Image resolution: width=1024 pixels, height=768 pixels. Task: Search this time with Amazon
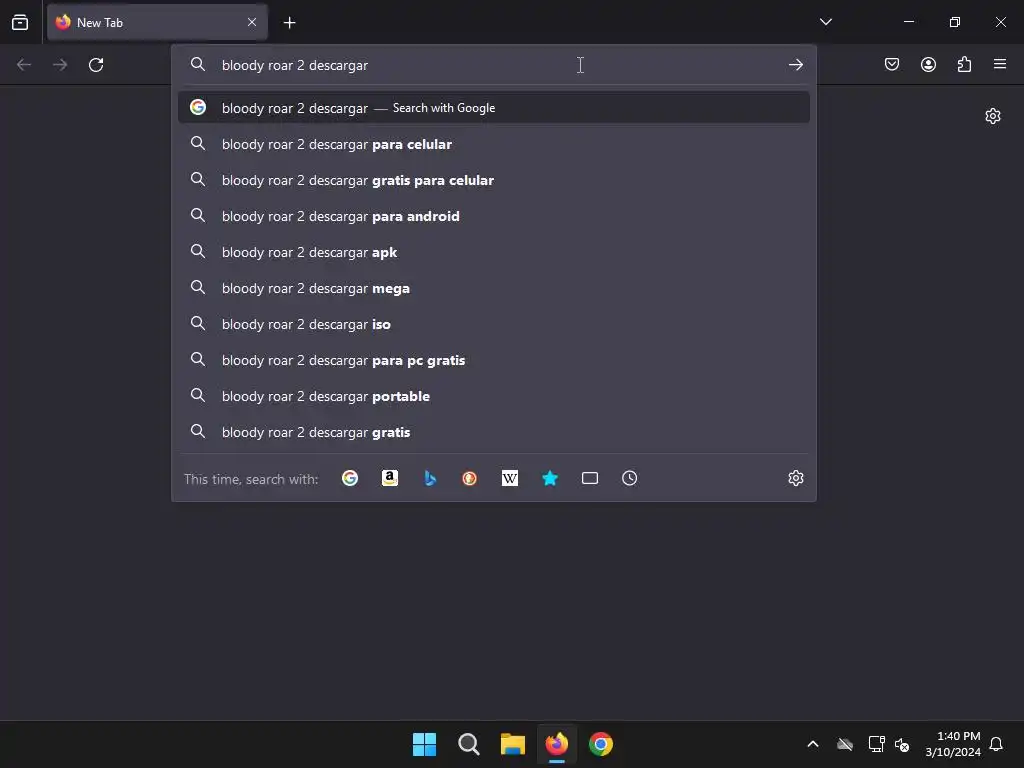(x=390, y=478)
